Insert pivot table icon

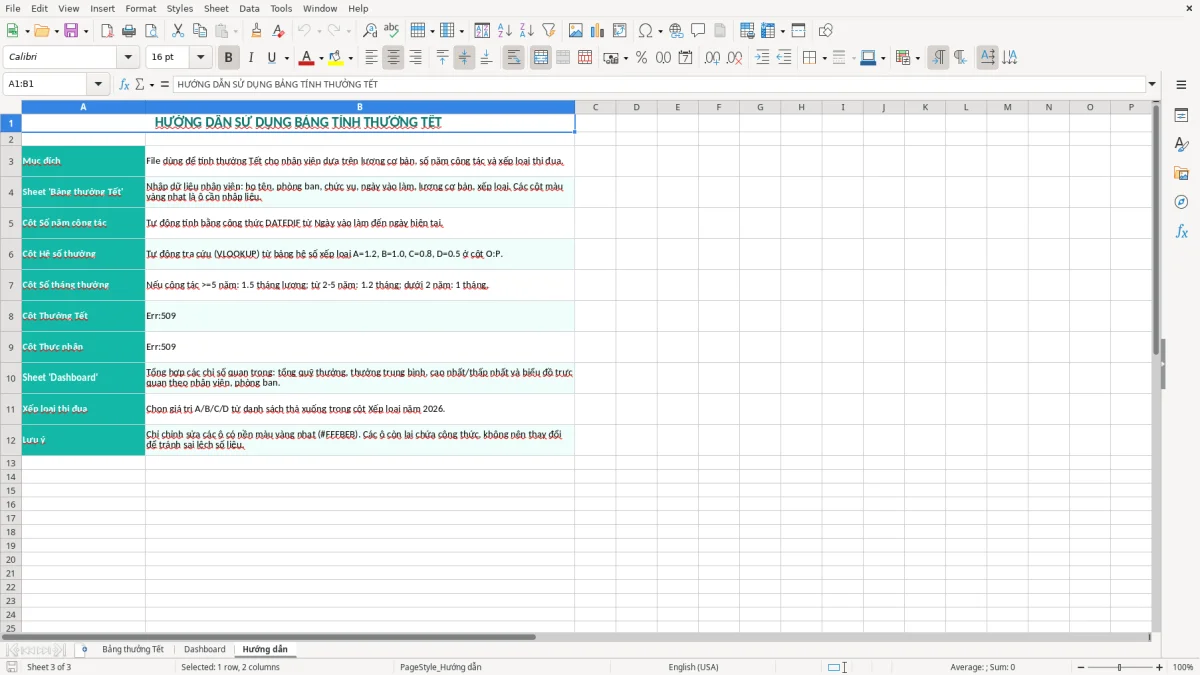tap(620, 31)
